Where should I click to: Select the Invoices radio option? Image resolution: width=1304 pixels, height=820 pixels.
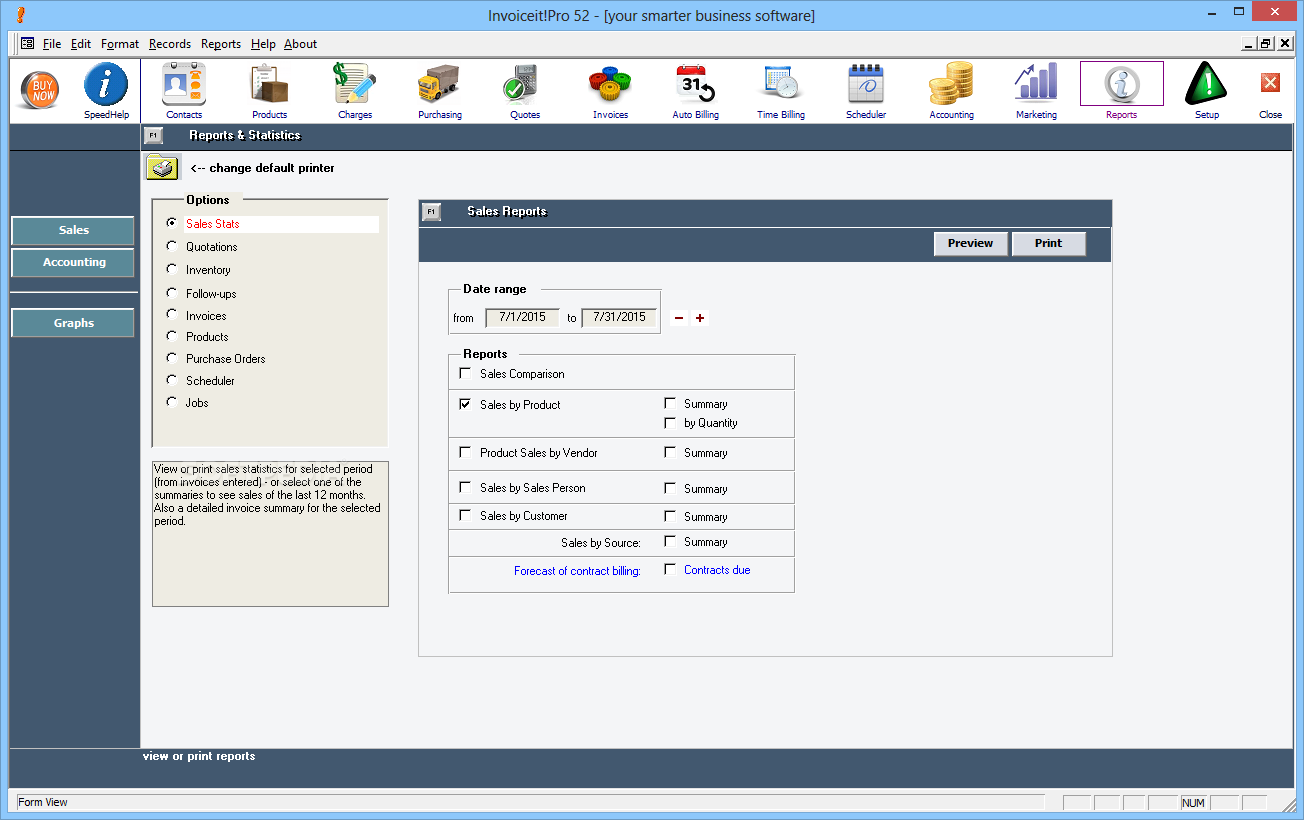click(x=172, y=315)
